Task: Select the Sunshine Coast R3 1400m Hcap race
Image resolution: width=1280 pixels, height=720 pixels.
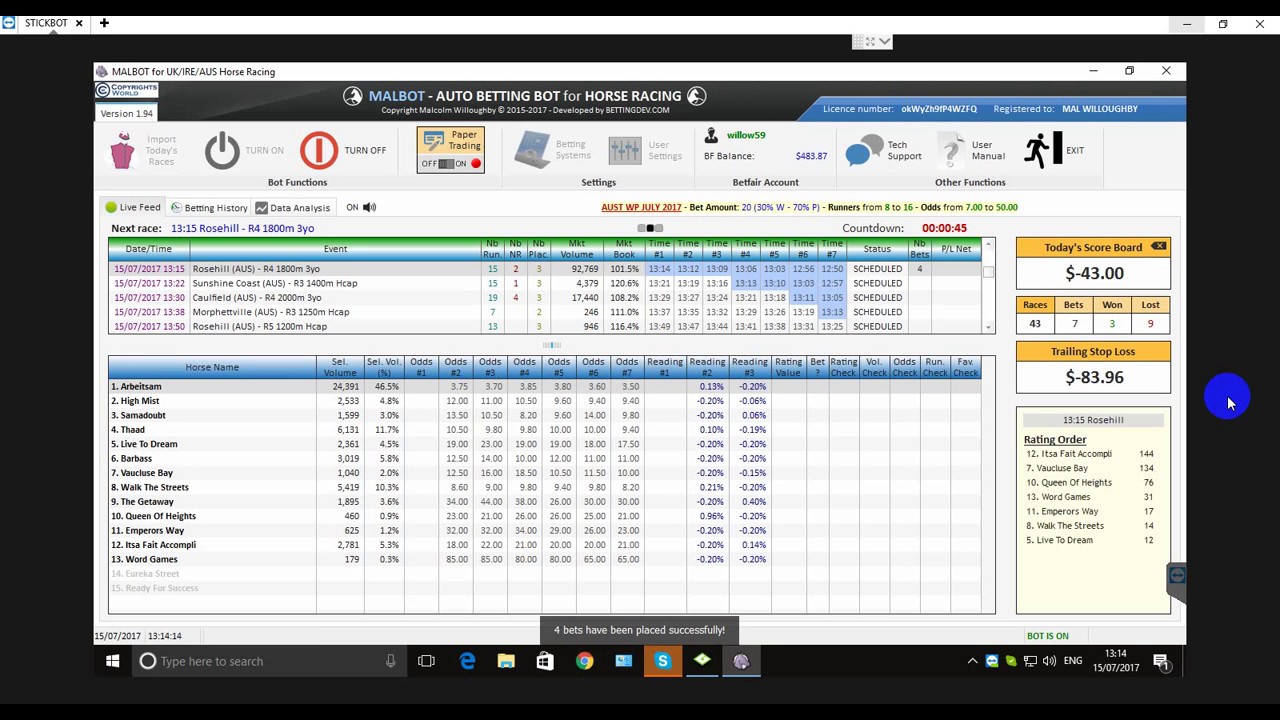Action: click(545, 283)
